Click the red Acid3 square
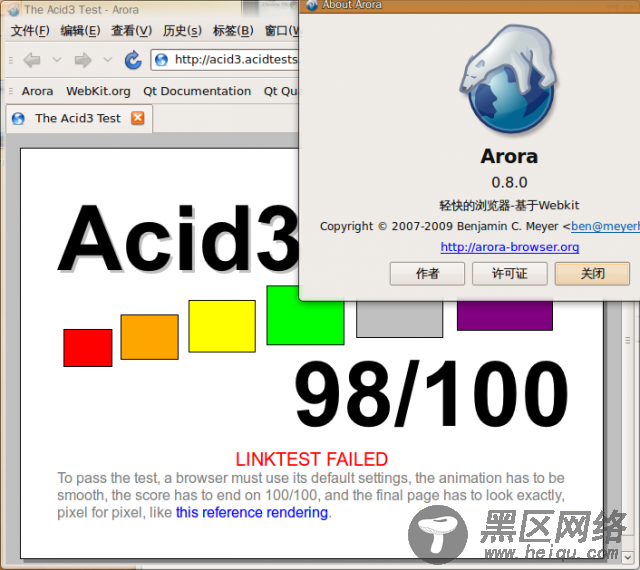 coord(88,348)
